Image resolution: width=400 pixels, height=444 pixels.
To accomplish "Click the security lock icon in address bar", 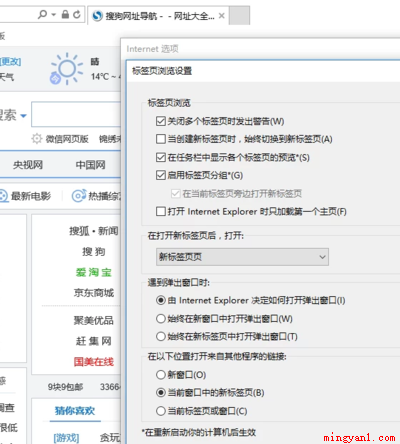I will (65, 14).
